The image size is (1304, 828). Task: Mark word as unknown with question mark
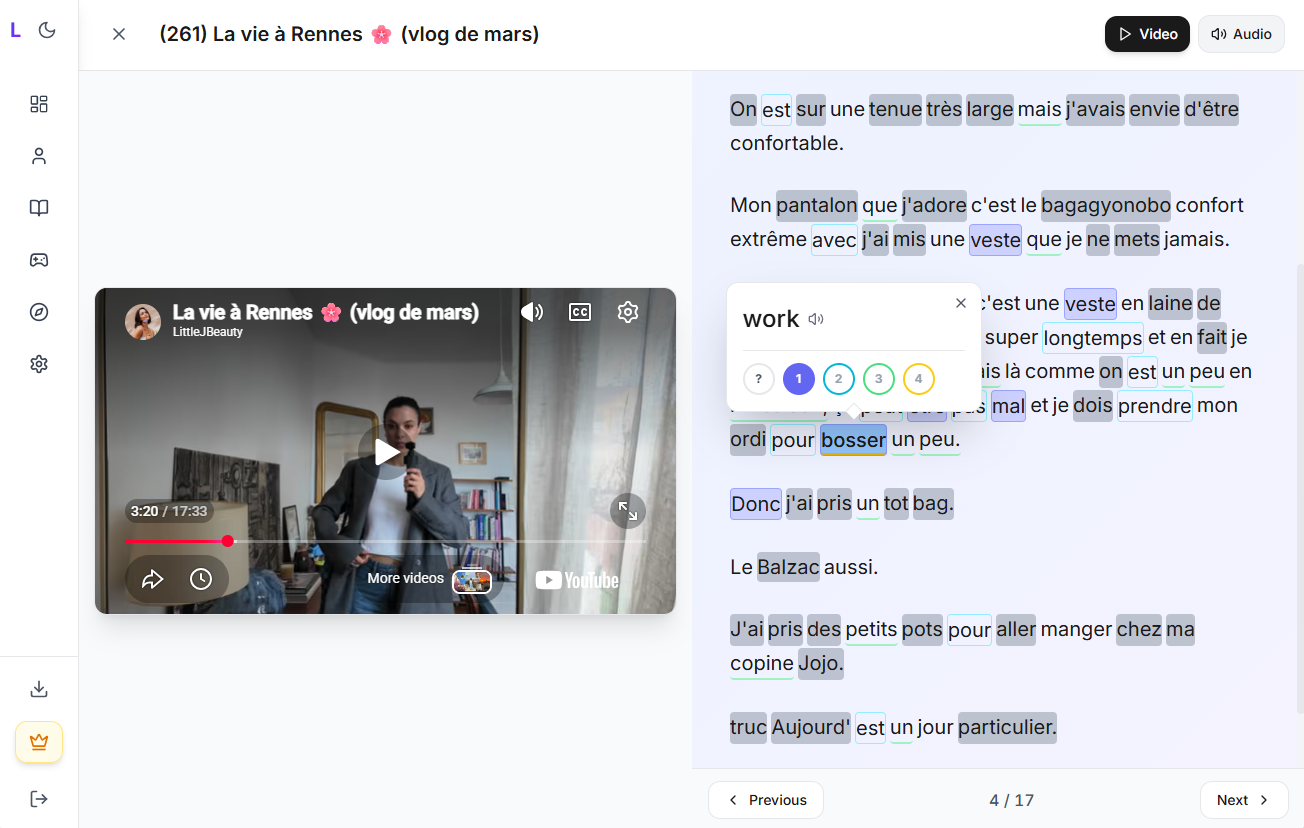[758, 379]
